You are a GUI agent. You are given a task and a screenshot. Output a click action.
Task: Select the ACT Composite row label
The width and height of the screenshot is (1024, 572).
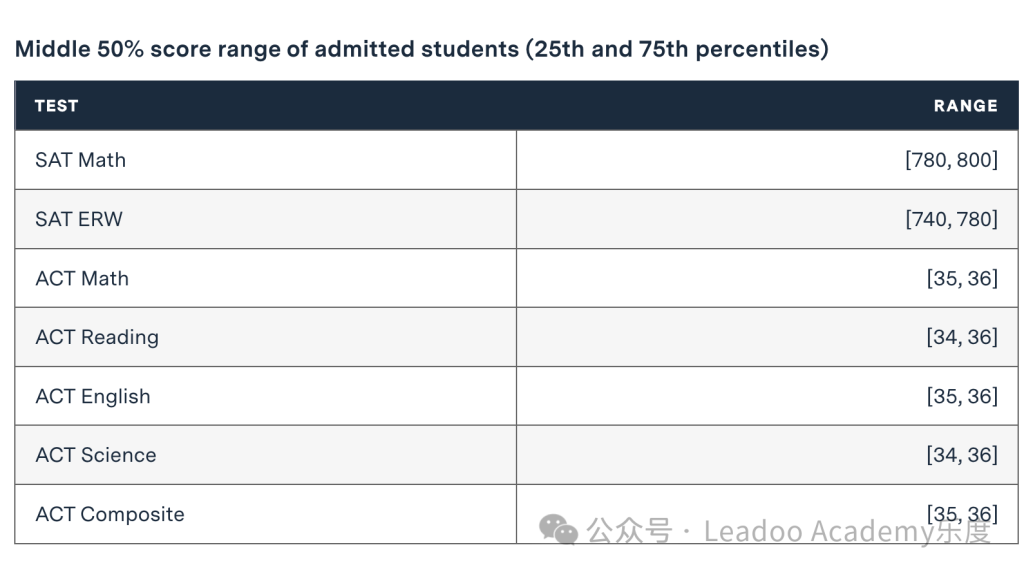[110, 515]
